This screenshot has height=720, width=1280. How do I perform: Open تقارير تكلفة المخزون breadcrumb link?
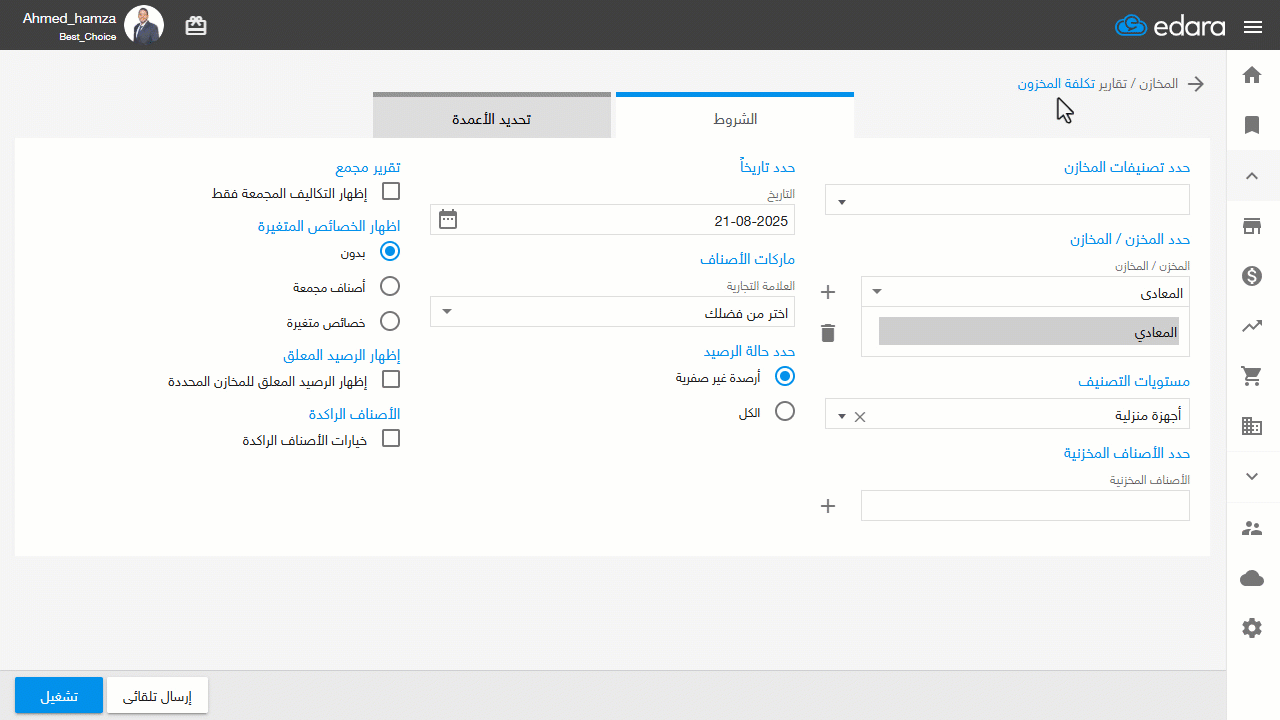tap(1070, 84)
